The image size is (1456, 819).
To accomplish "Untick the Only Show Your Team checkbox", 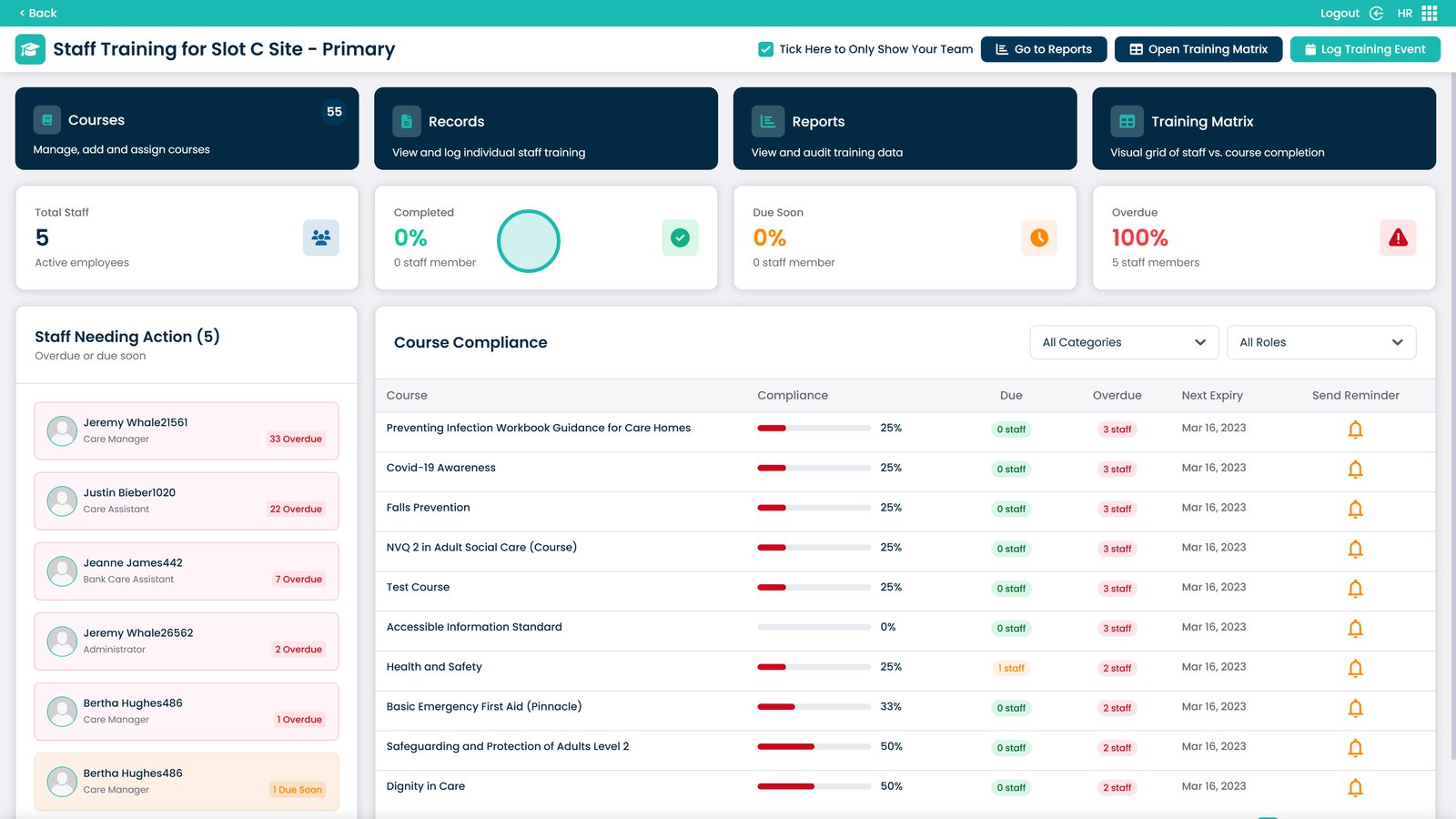I will pyautogui.click(x=766, y=49).
